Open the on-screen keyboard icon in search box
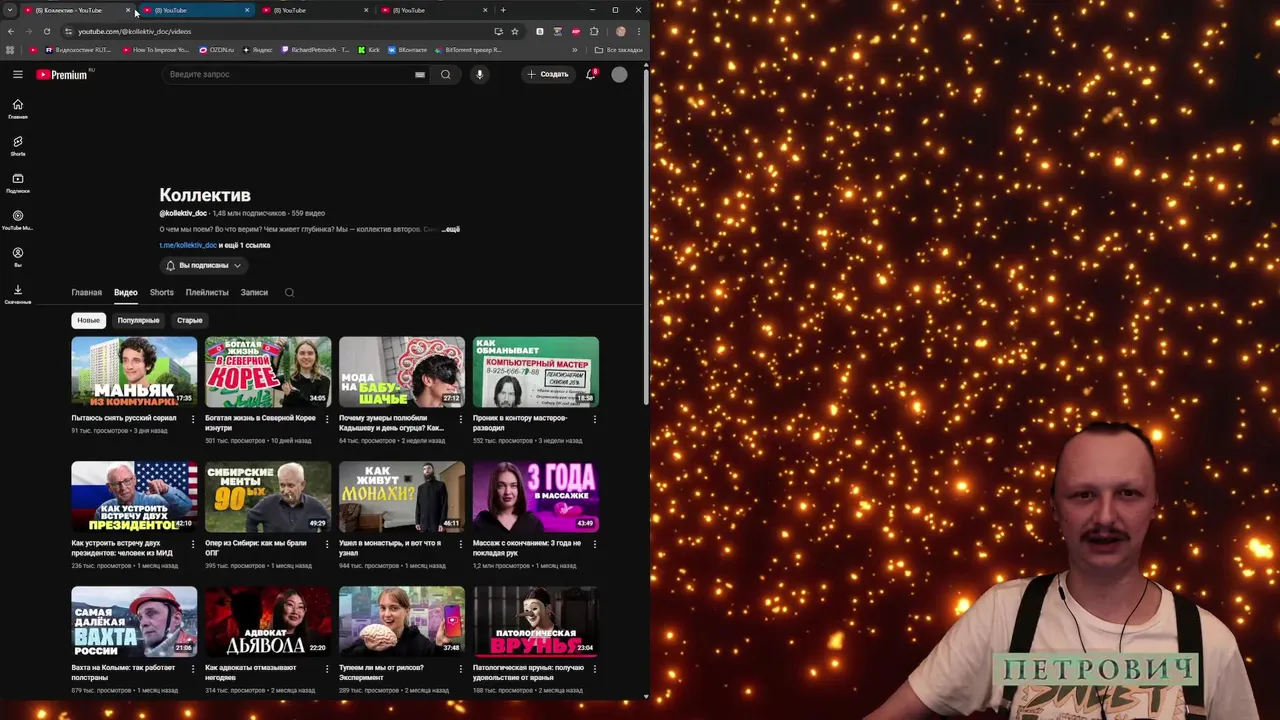This screenshot has width=1280, height=720. [420, 74]
